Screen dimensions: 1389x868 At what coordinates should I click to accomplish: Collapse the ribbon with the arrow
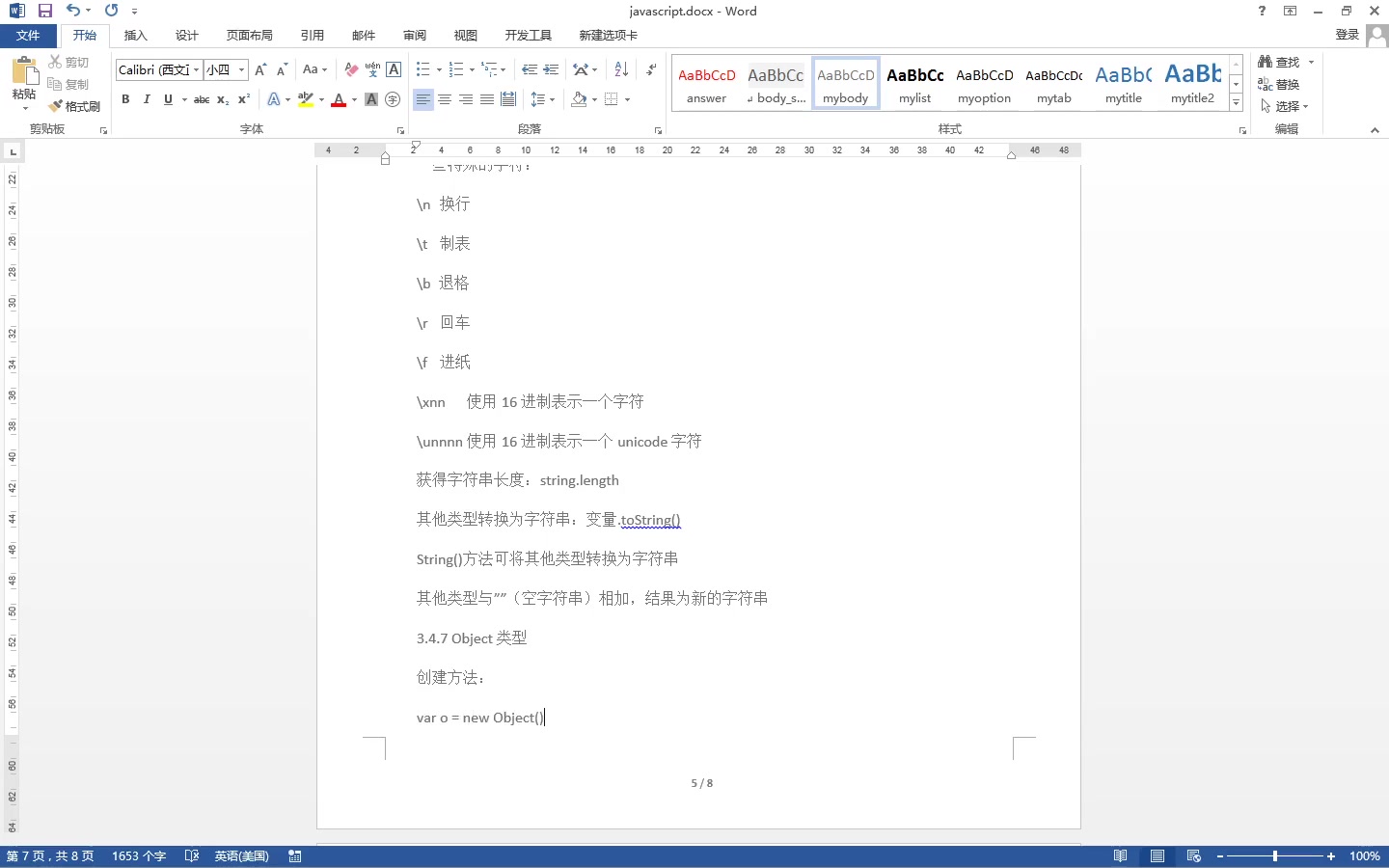(1375, 130)
